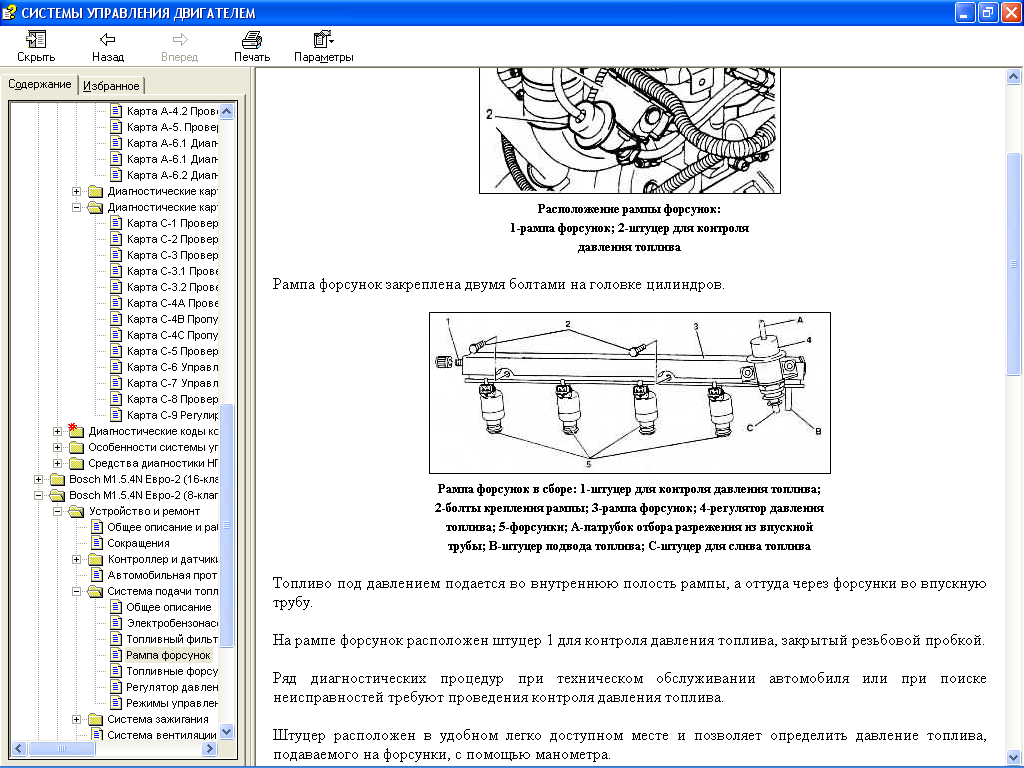This screenshot has height=768, width=1024.
Task: Open the Параметры options button
Action: pyautogui.click(x=323, y=47)
